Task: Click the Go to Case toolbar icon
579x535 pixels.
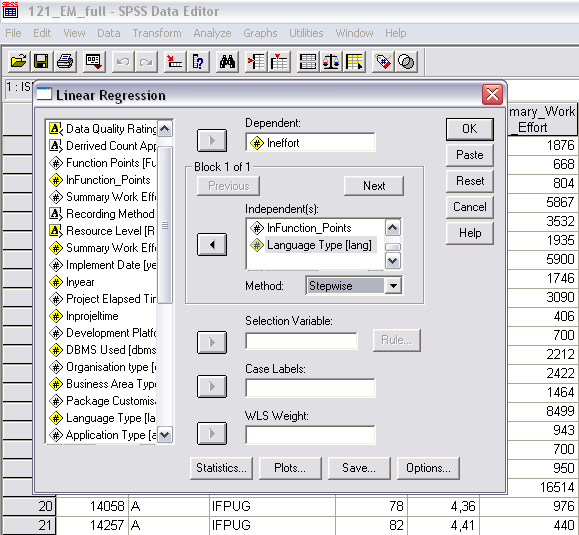Action: coord(175,61)
